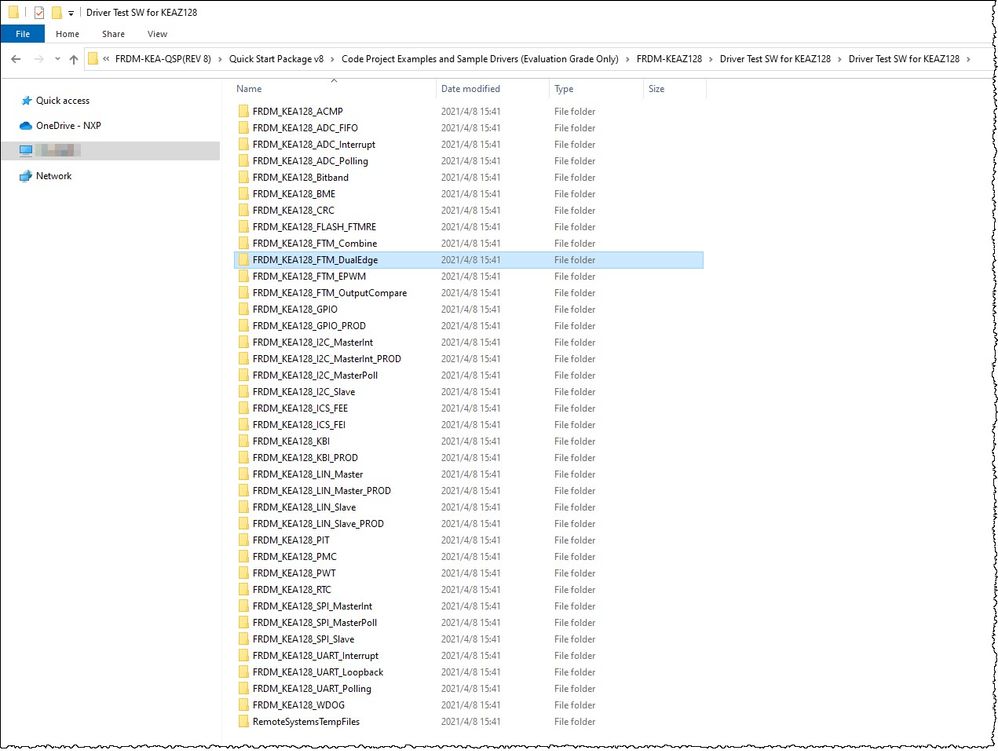The width and height of the screenshot is (998, 751).
Task: Click the FRDM_KEA128_LIN_Slave name
Action: point(304,508)
